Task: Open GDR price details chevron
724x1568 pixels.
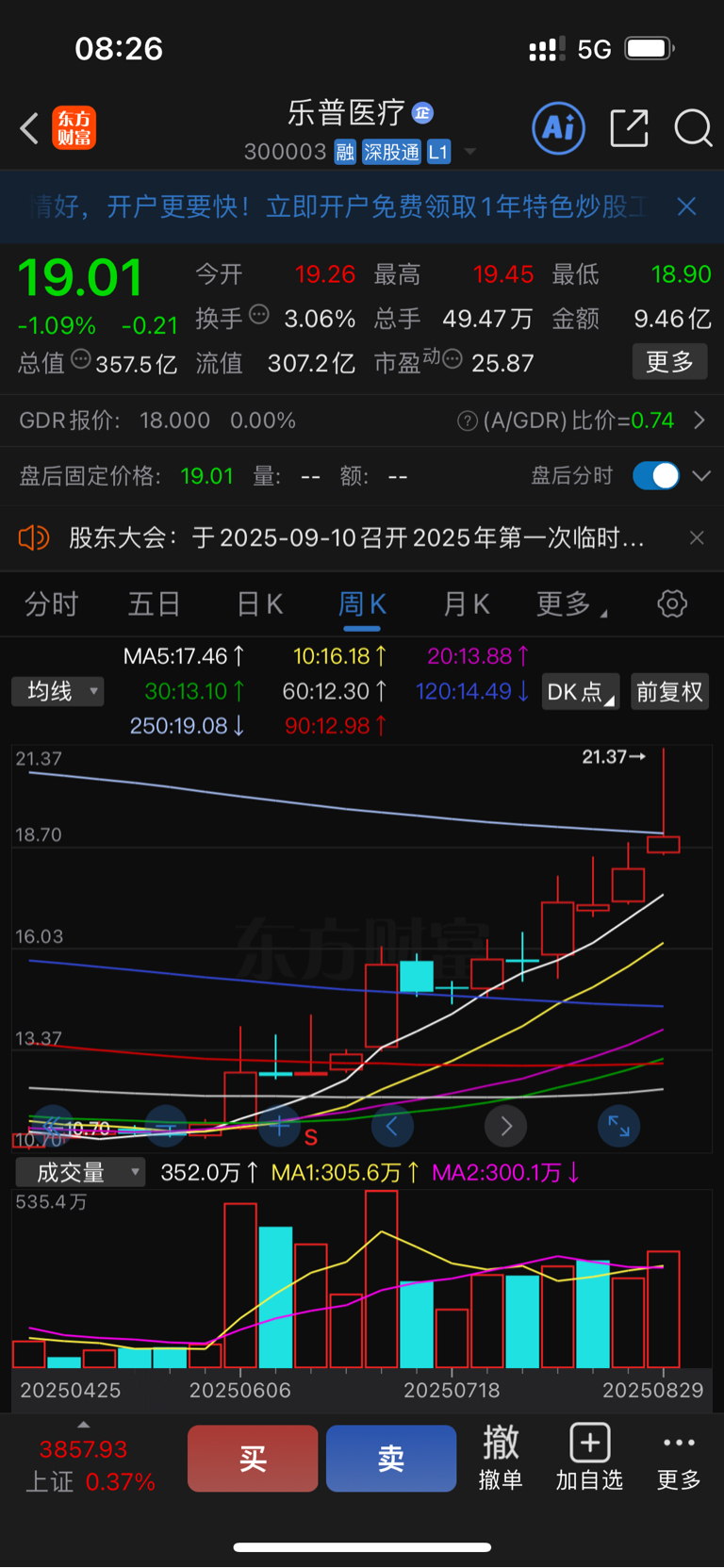Action: point(699,421)
